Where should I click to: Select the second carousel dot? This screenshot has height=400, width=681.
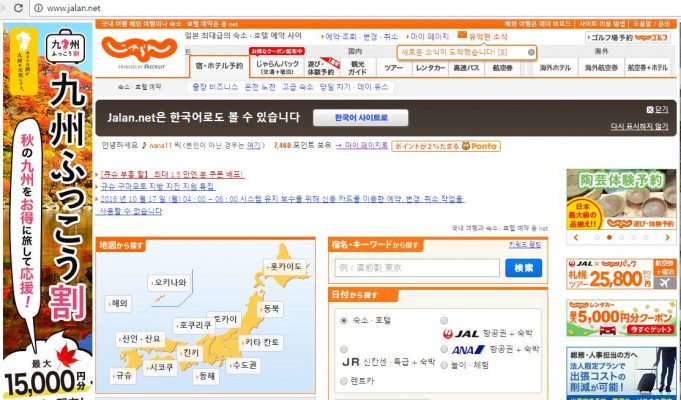609,237
